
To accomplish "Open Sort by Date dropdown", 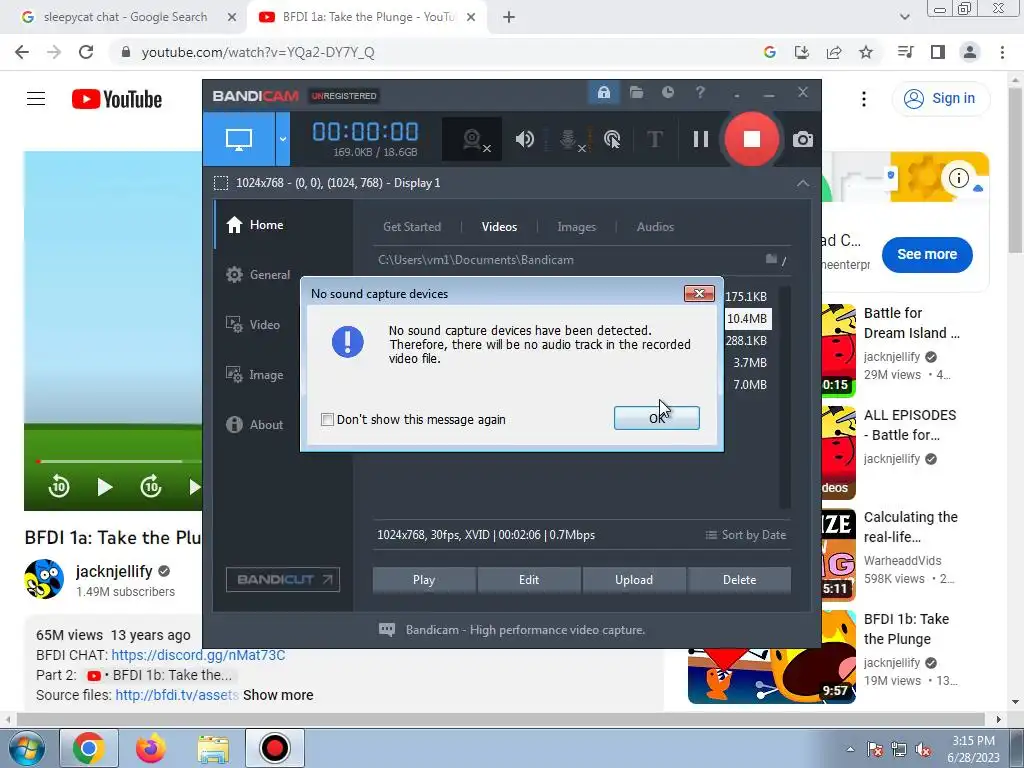I will pos(746,535).
